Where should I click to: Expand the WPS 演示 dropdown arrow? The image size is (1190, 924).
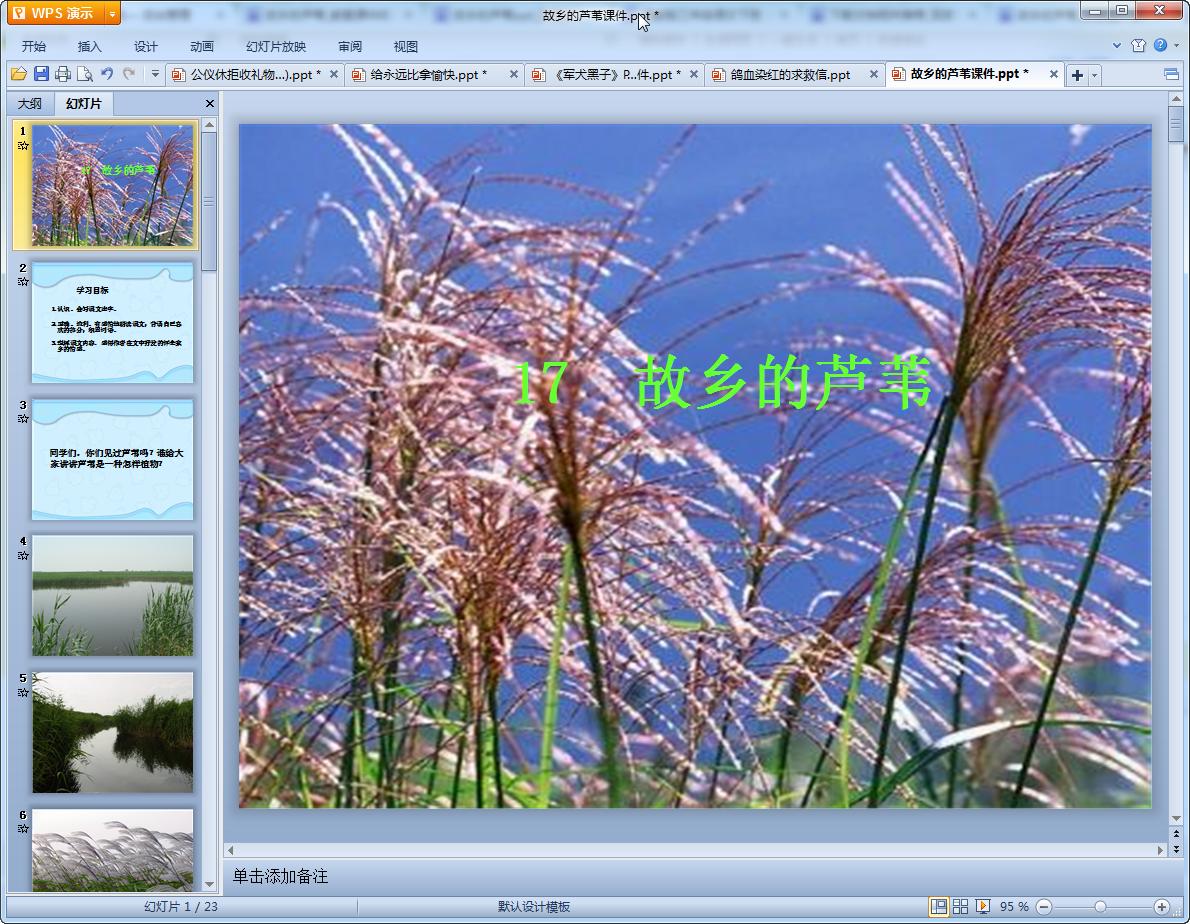click(112, 14)
